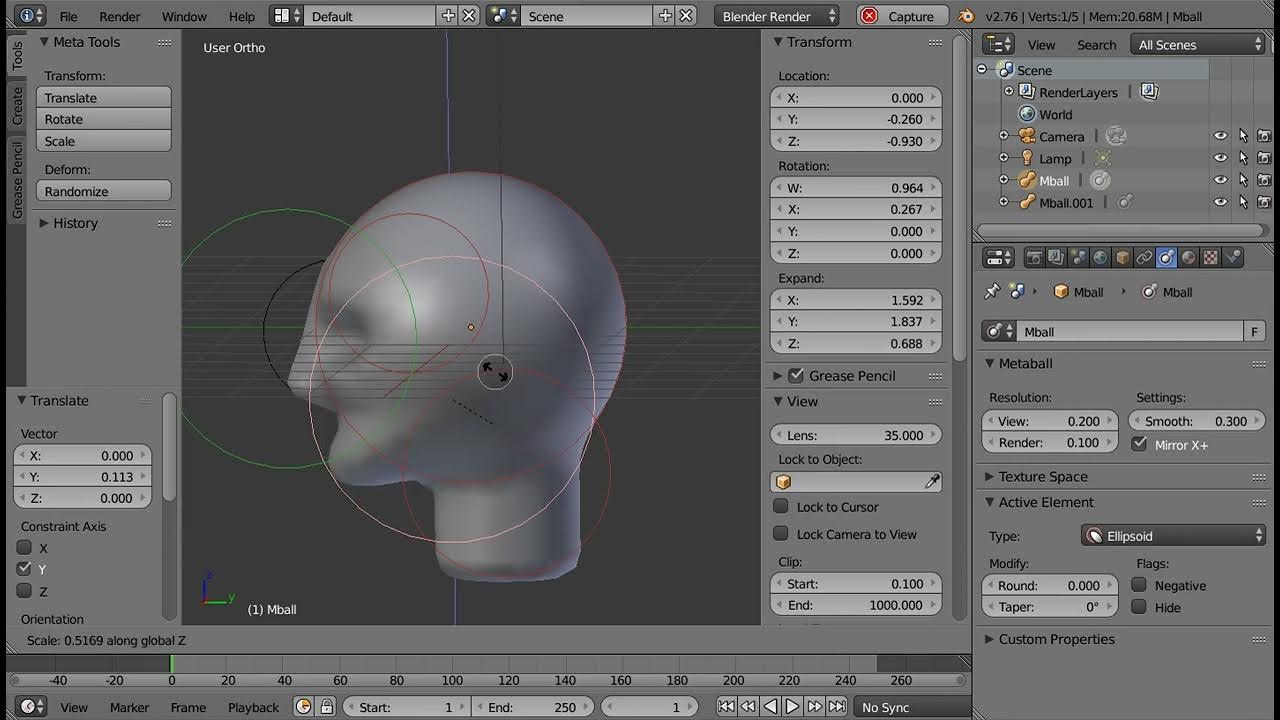Open the Help menu
The width and height of the screenshot is (1280, 720).
click(x=241, y=16)
